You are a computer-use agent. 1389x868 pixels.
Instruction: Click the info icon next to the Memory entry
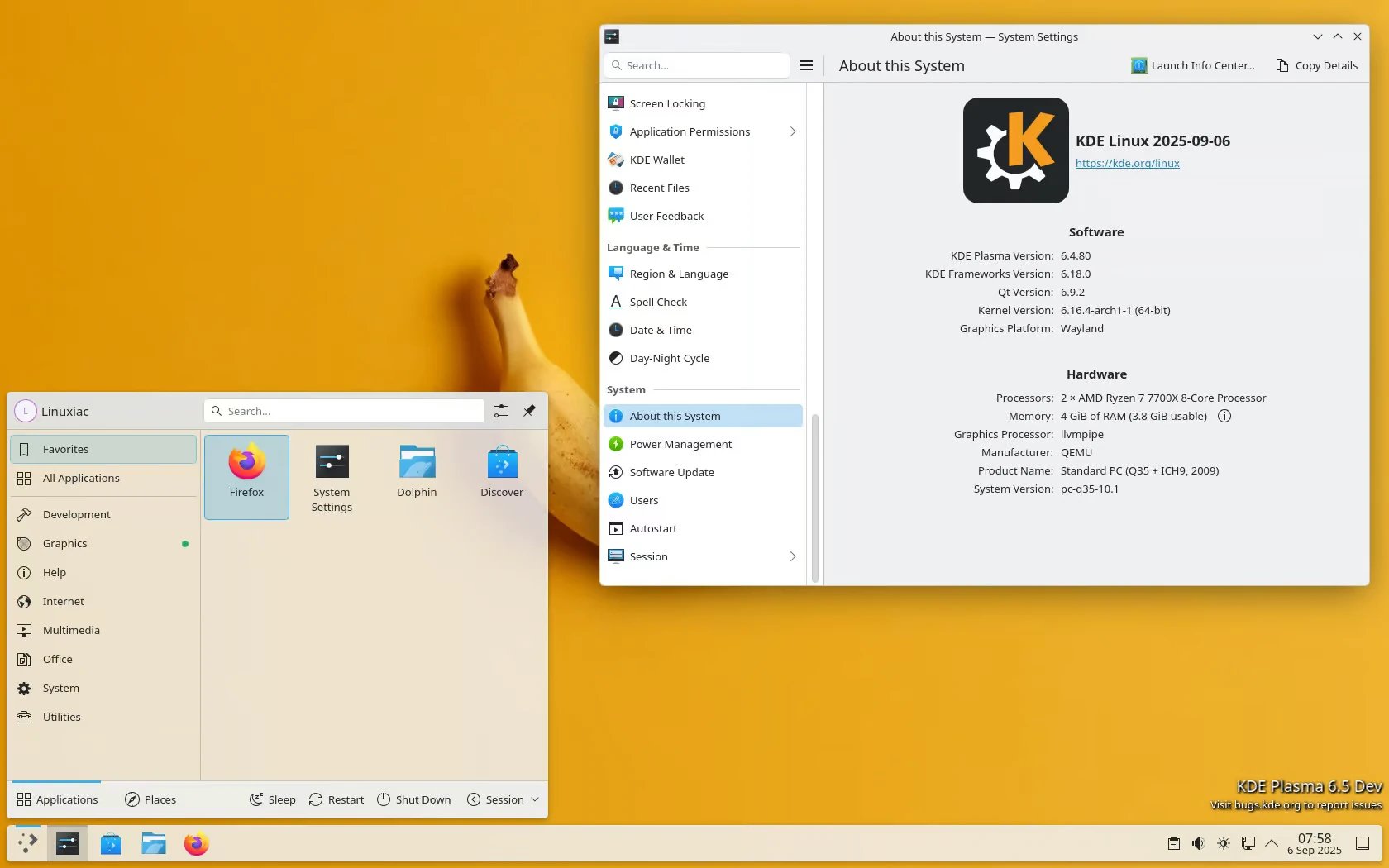coord(1224,416)
